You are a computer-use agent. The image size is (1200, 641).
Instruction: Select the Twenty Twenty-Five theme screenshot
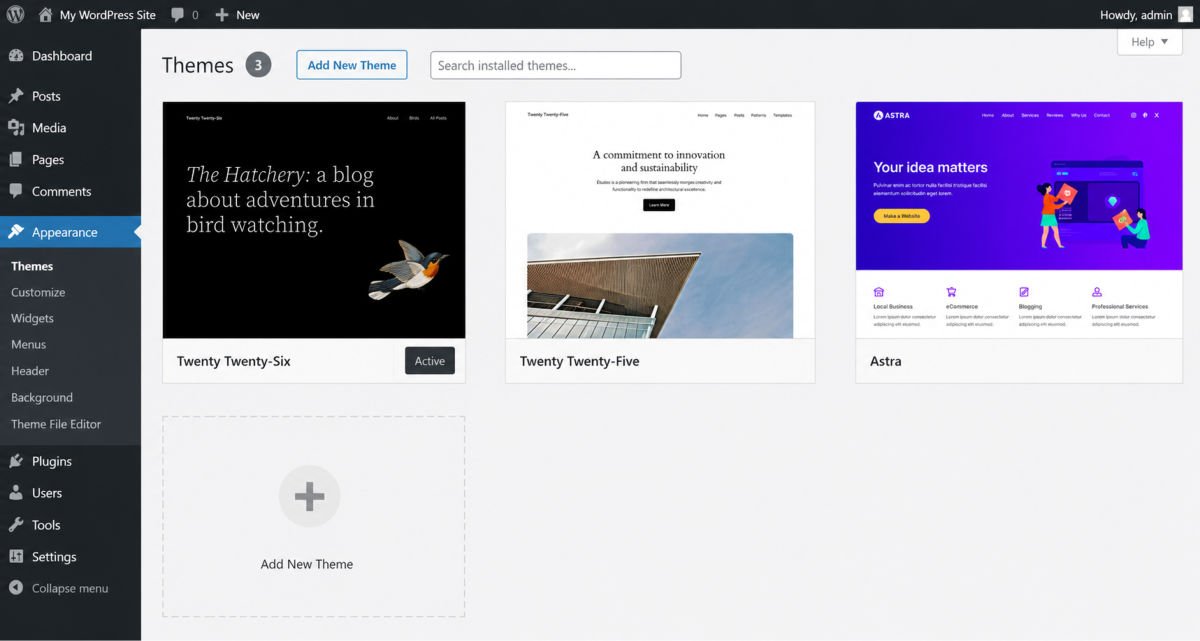(660, 220)
